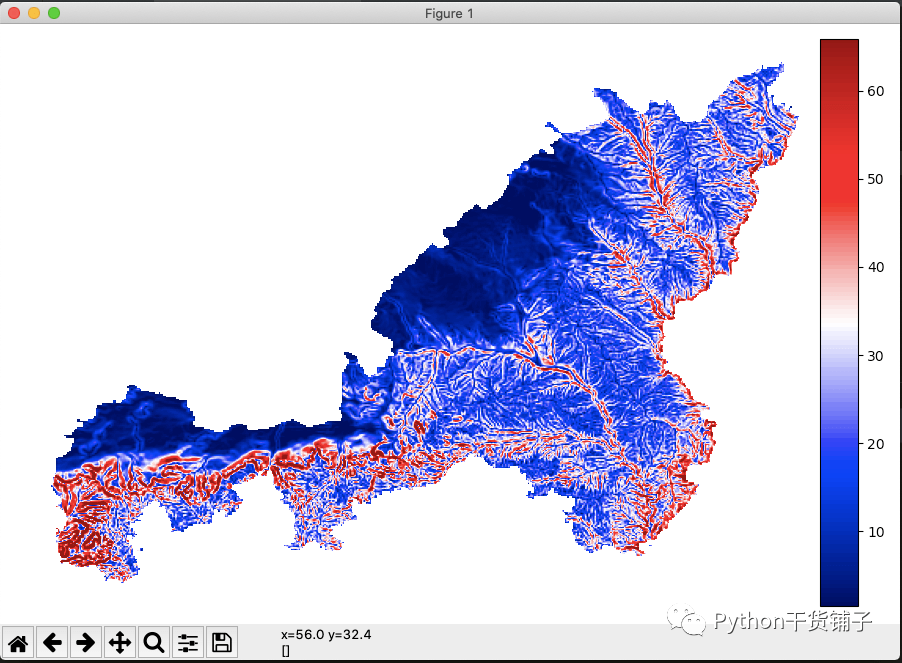This screenshot has height=663, width=902.
Task: Save the figure using the disk icon
Action: [221, 642]
